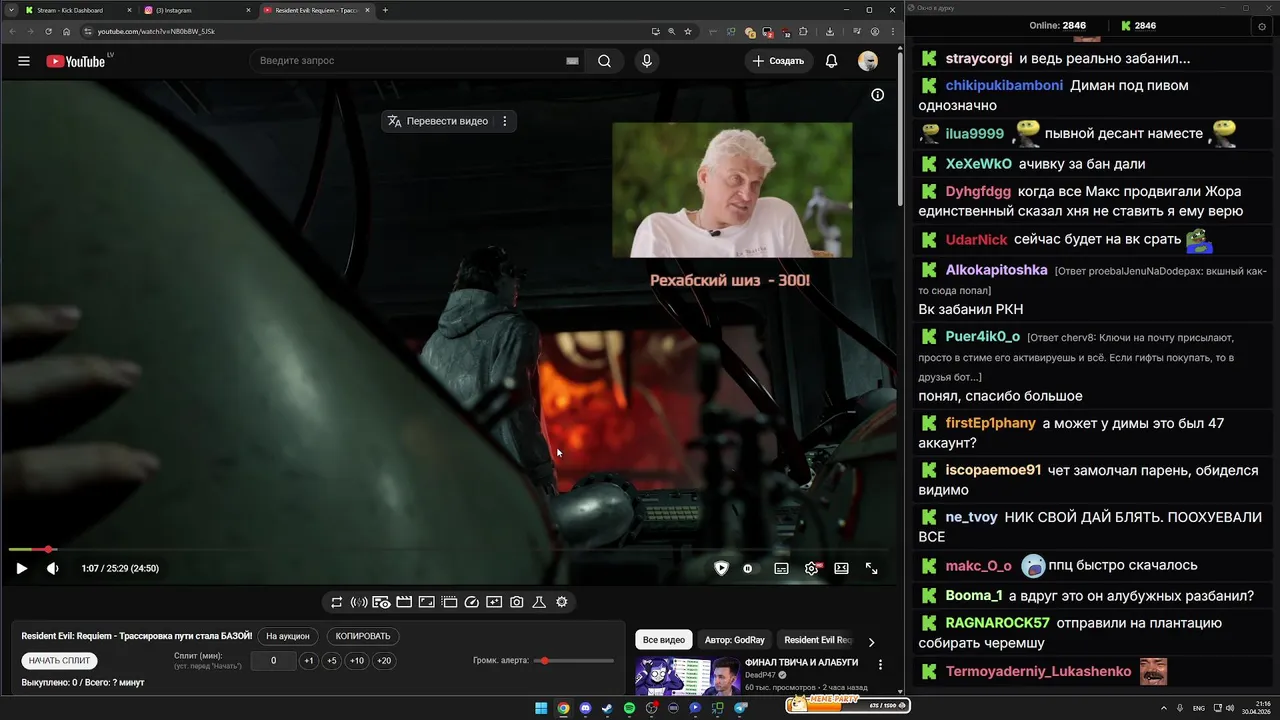Open the tab search dropdown arrow in Chrome

[x=10, y=10]
